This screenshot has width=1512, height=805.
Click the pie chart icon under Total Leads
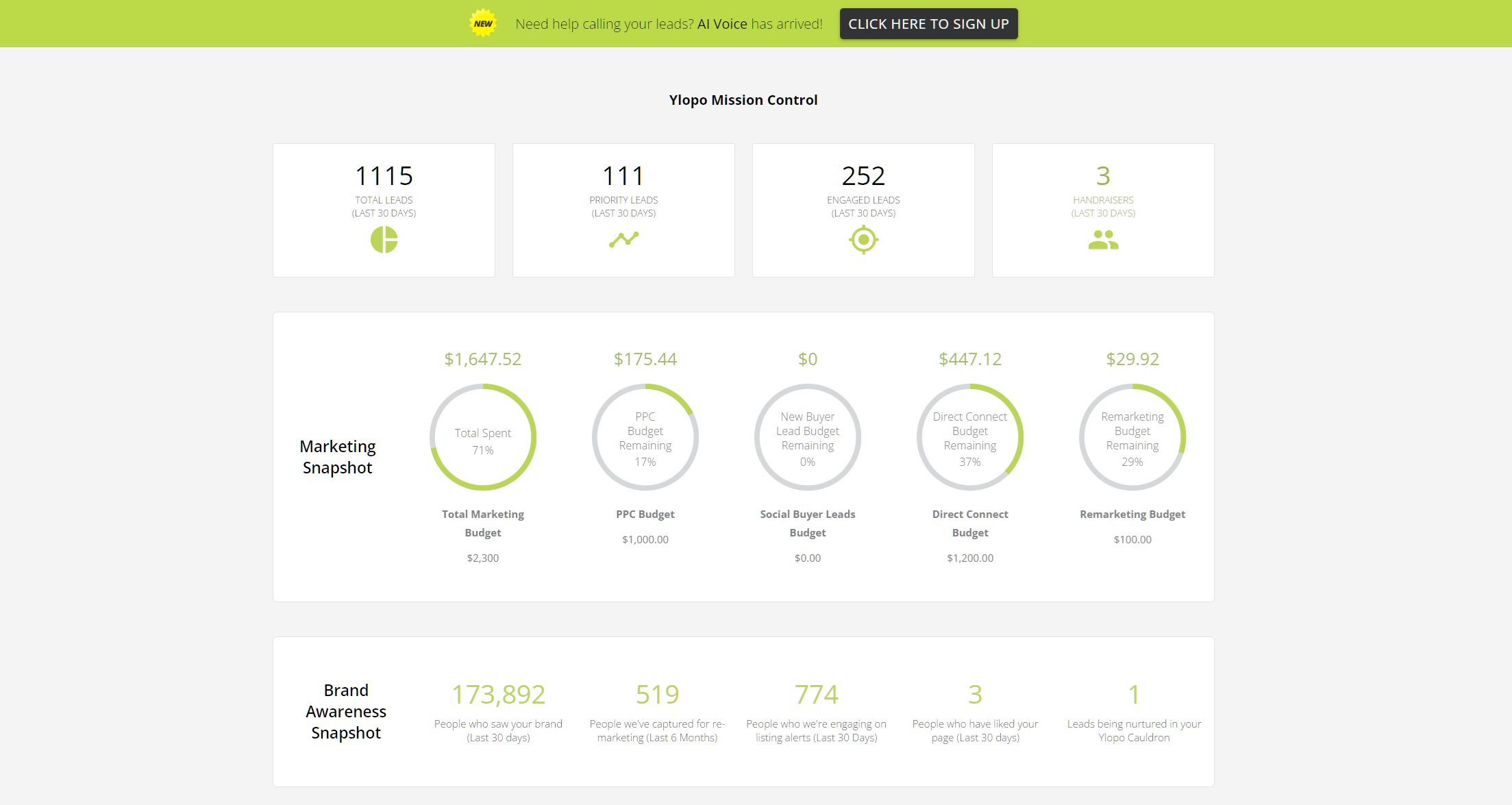[384, 240]
